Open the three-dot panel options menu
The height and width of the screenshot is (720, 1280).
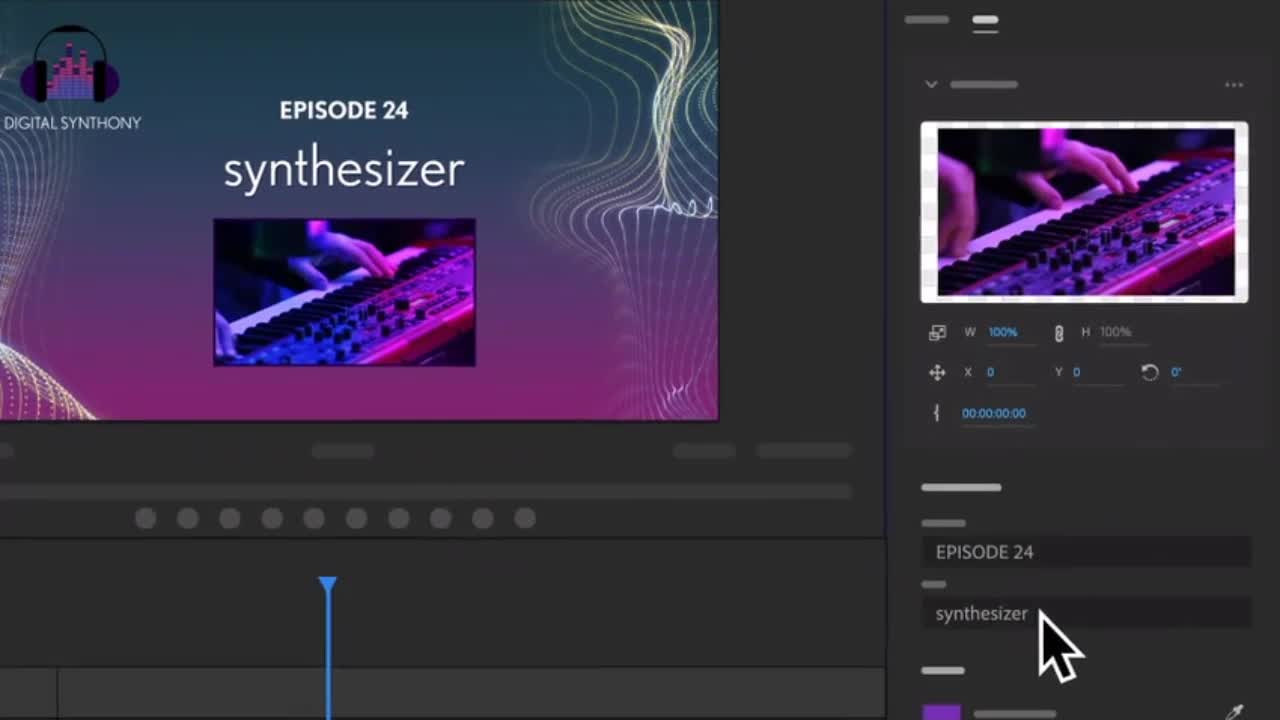pyautogui.click(x=1234, y=85)
